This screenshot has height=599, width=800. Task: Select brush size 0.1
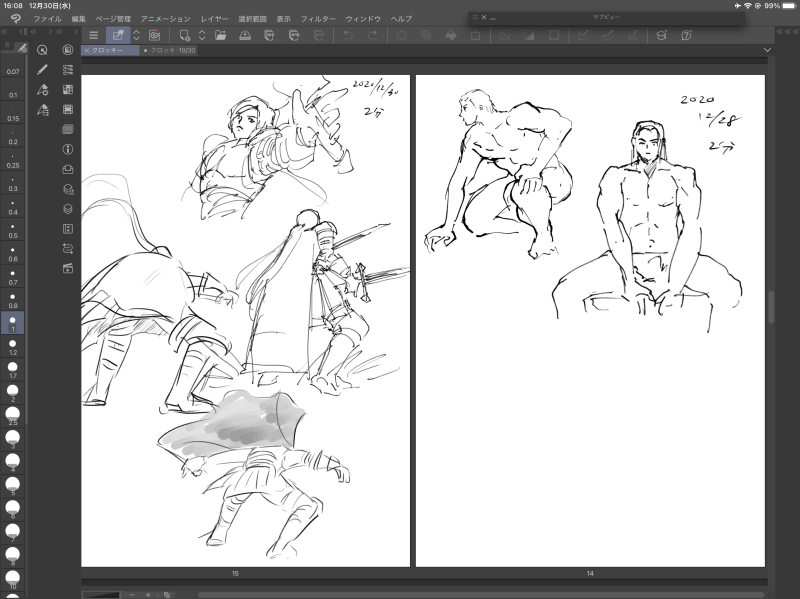pos(13,91)
